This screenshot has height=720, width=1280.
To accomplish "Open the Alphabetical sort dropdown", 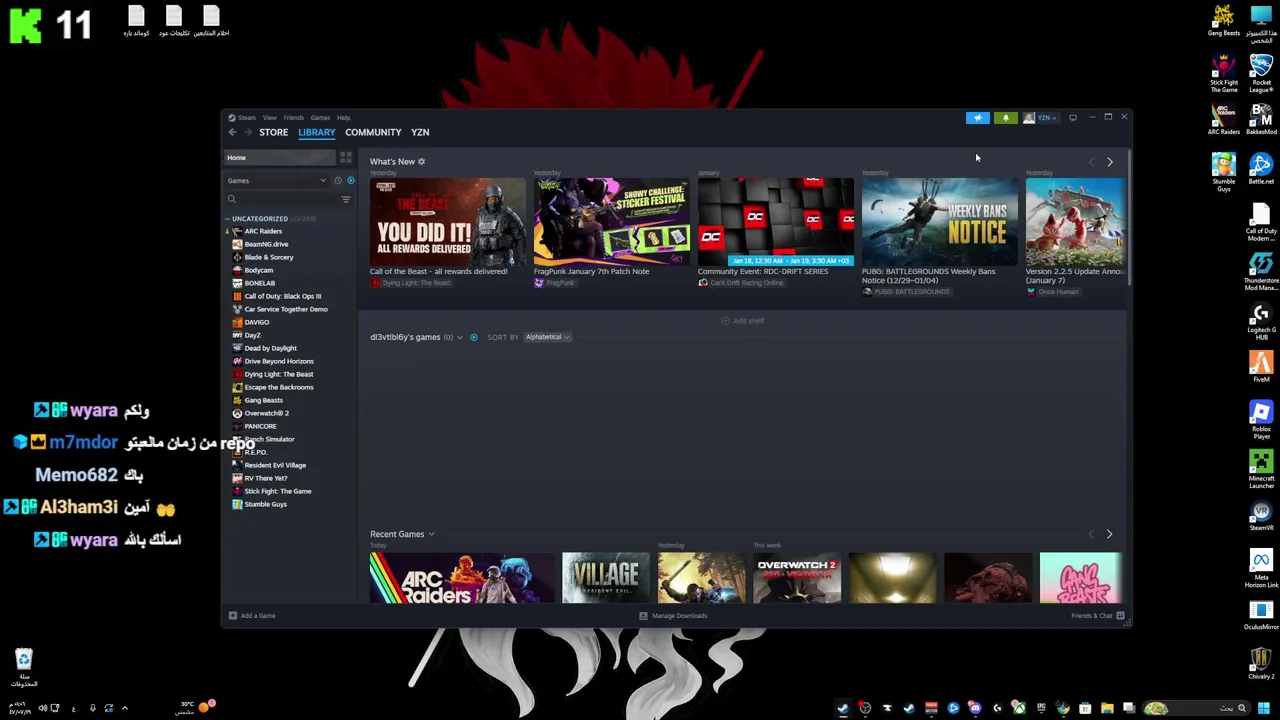I will pyautogui.click(x=547, y=337).
